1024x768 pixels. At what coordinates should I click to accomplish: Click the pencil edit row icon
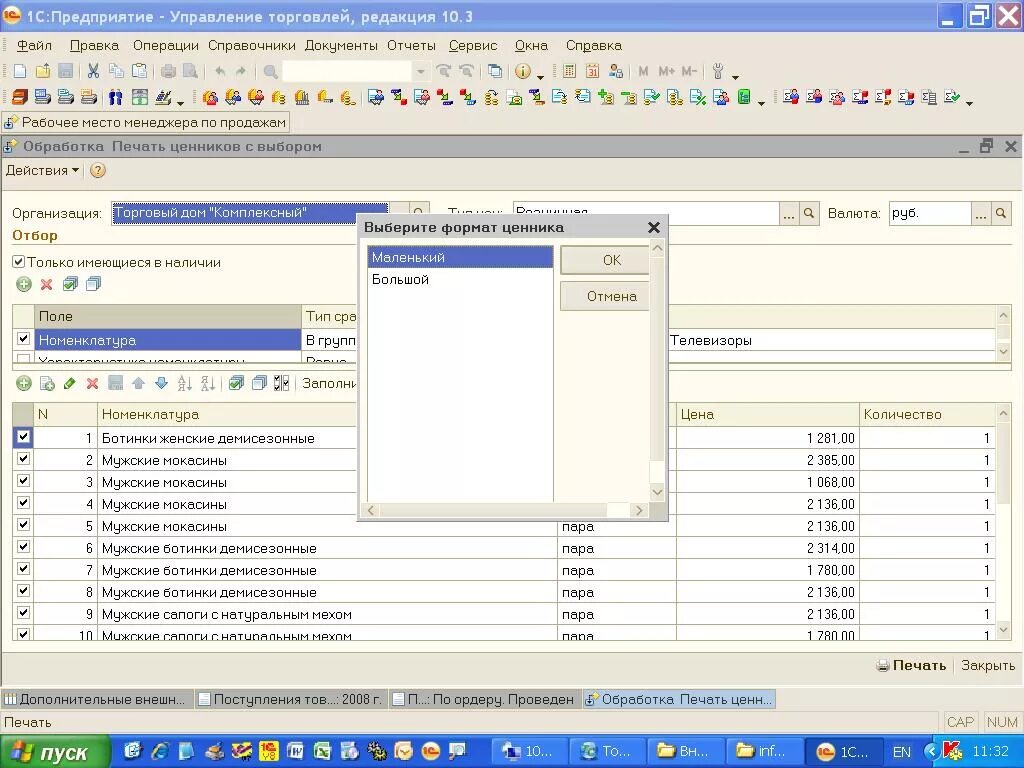[69, 383]
